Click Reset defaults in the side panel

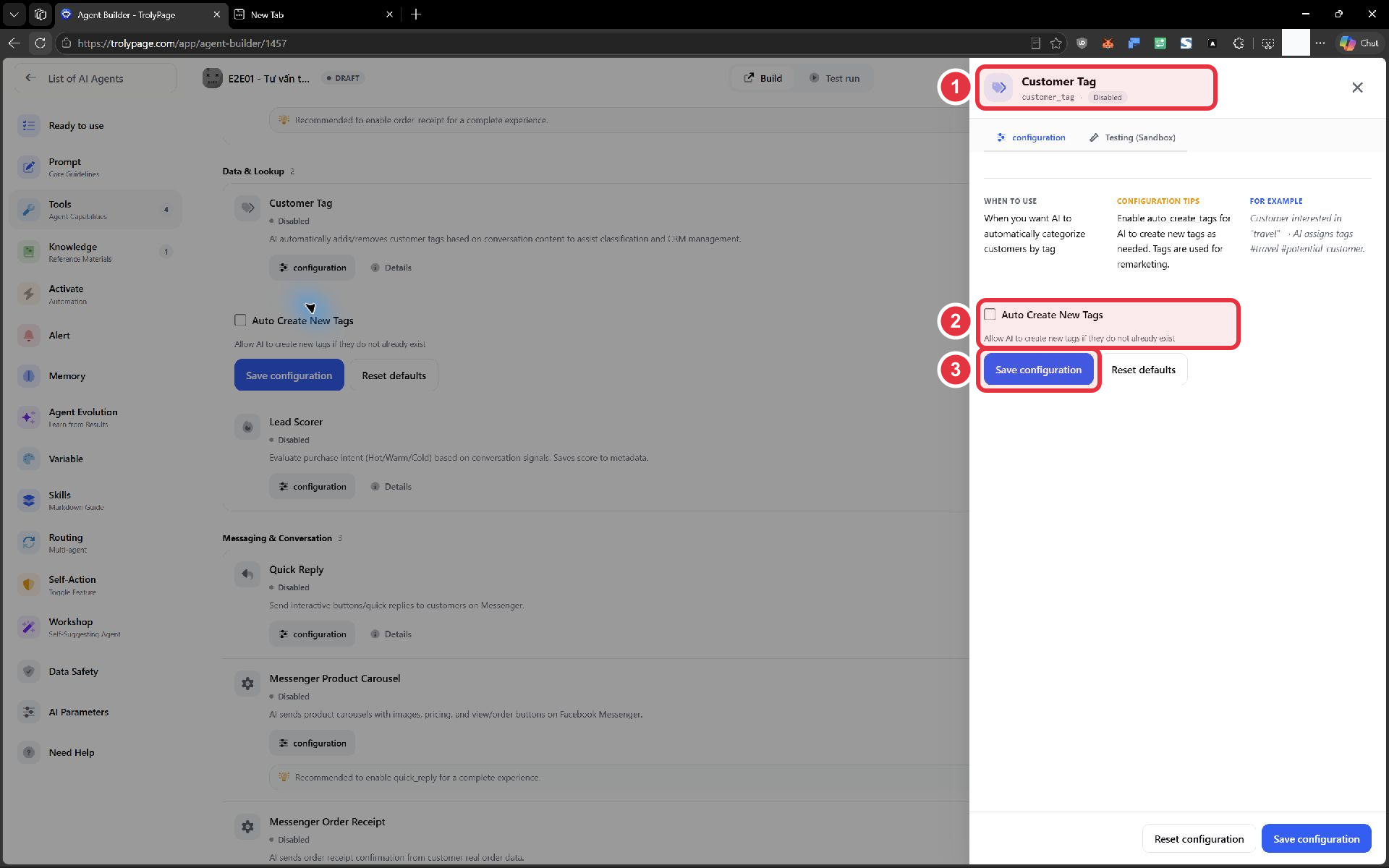coord(1143,370)
